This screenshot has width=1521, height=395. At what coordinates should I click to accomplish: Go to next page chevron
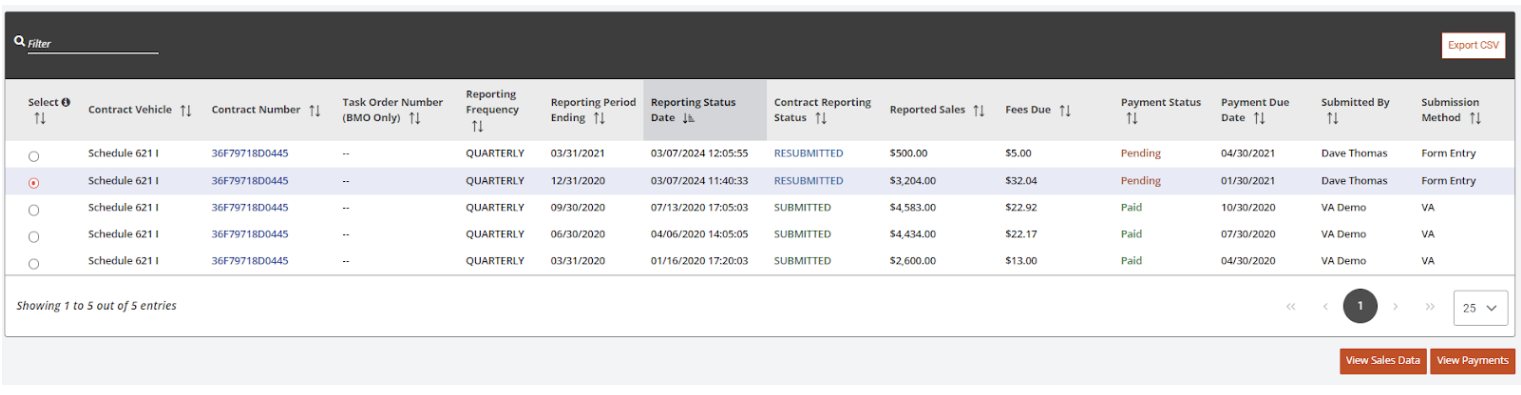[1395, 307]
